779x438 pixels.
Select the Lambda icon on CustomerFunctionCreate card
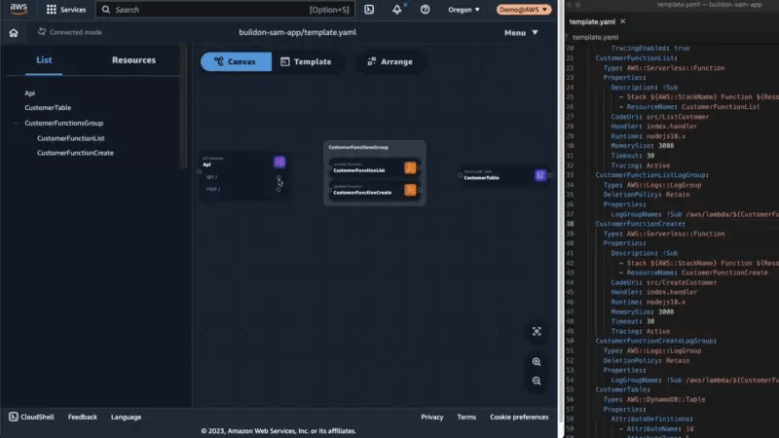tap(410, 190)
